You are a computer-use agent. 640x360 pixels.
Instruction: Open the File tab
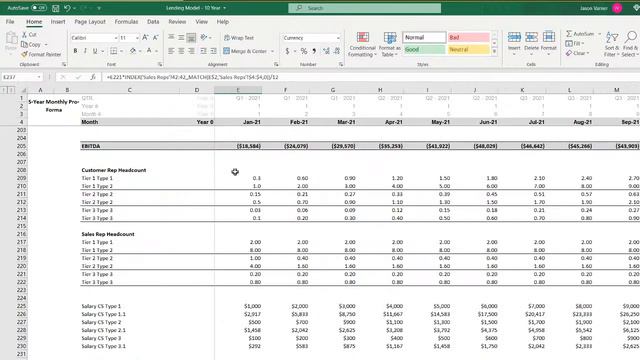tap(10, 22)
